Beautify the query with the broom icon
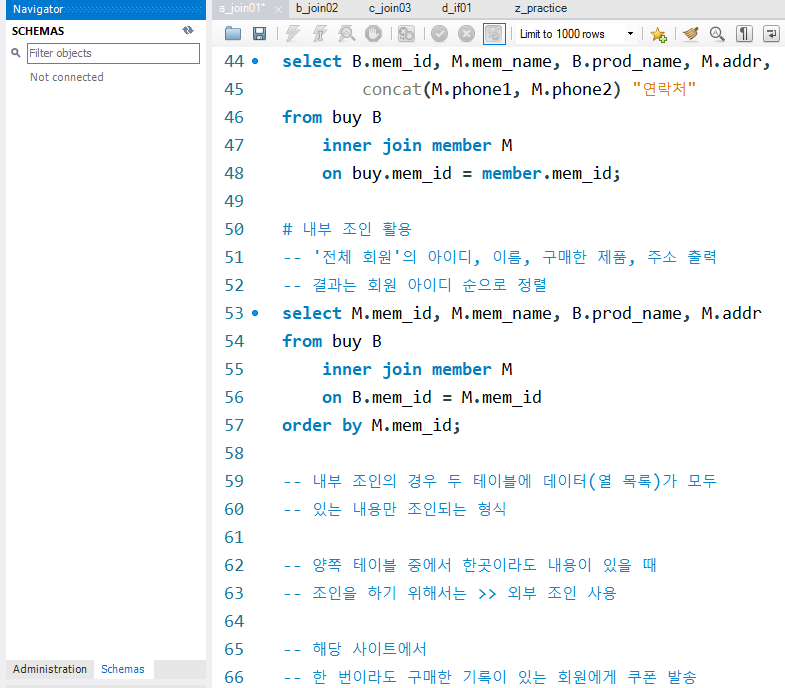This screenshot has width=785, height=688. pyautogui.click(x=691, y=34)
